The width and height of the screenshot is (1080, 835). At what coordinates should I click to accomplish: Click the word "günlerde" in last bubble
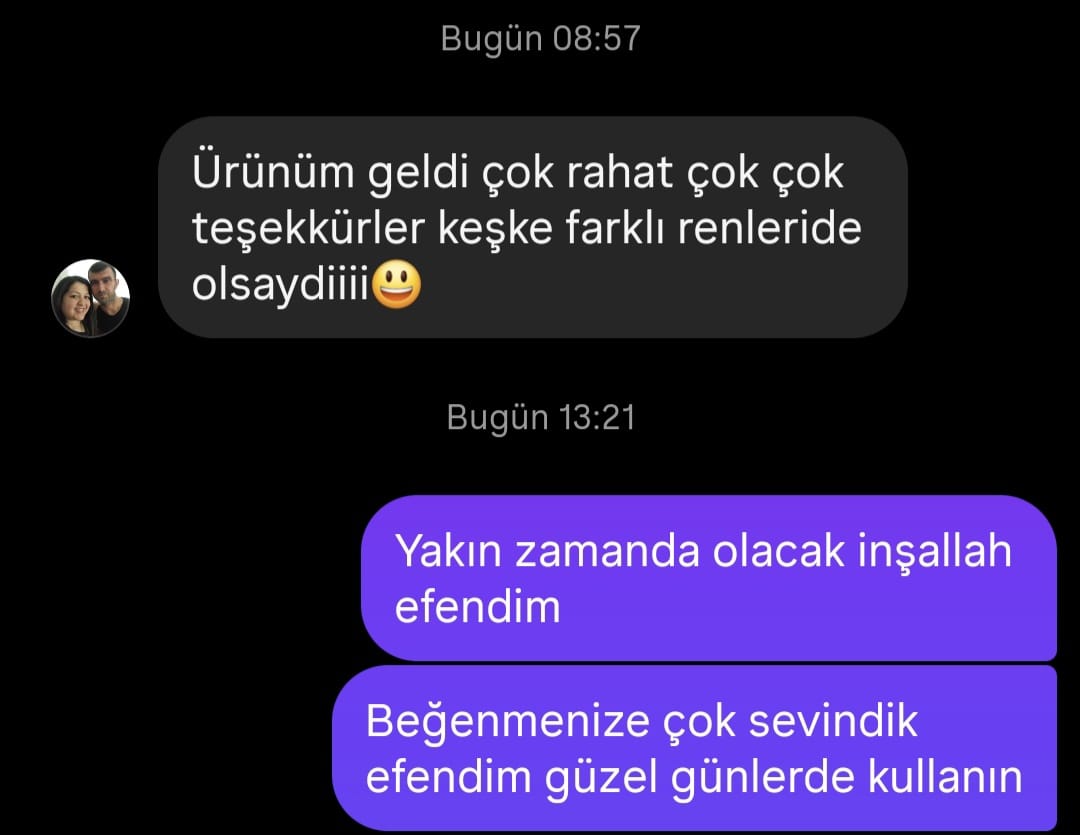pos(763,779)
